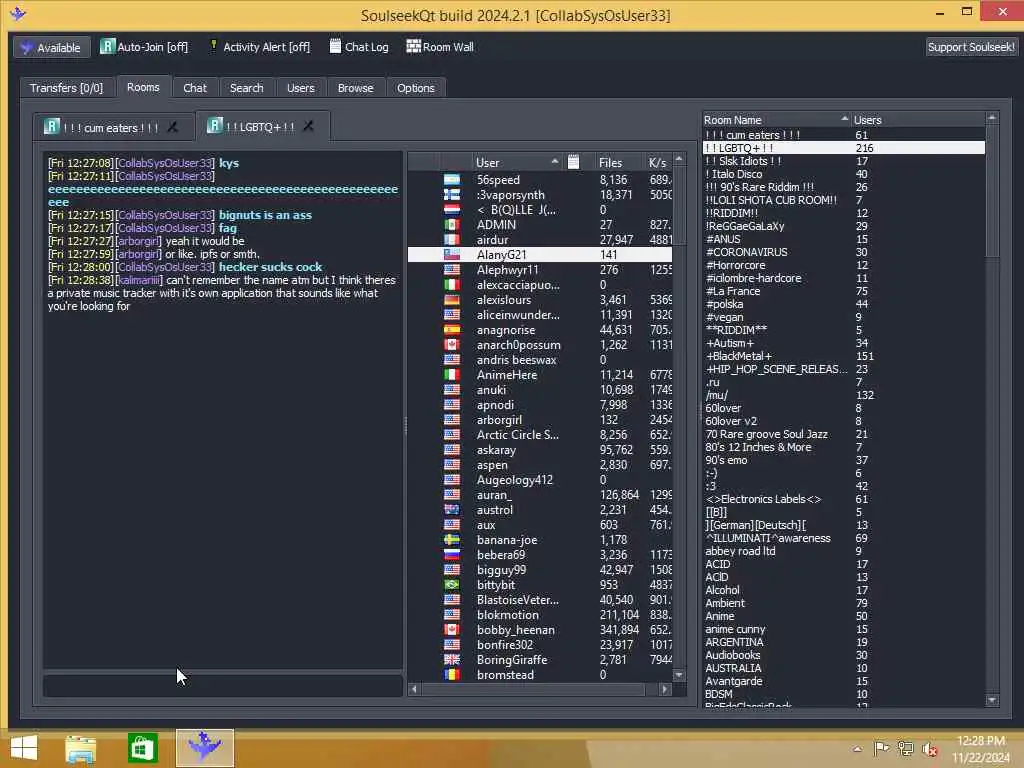Open File Explorer from taskbar
The image size is (1024, 768).
pos(80,748)
